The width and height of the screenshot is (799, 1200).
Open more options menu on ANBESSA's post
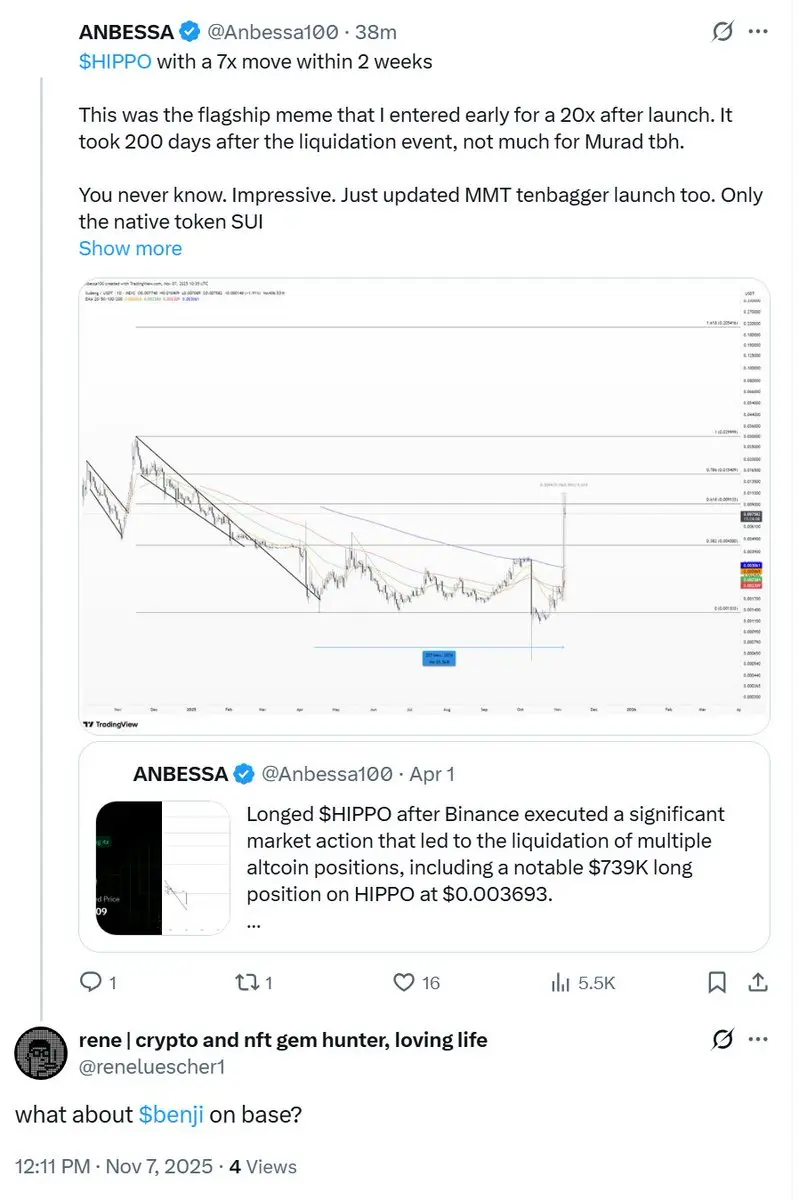coord(759,32)
